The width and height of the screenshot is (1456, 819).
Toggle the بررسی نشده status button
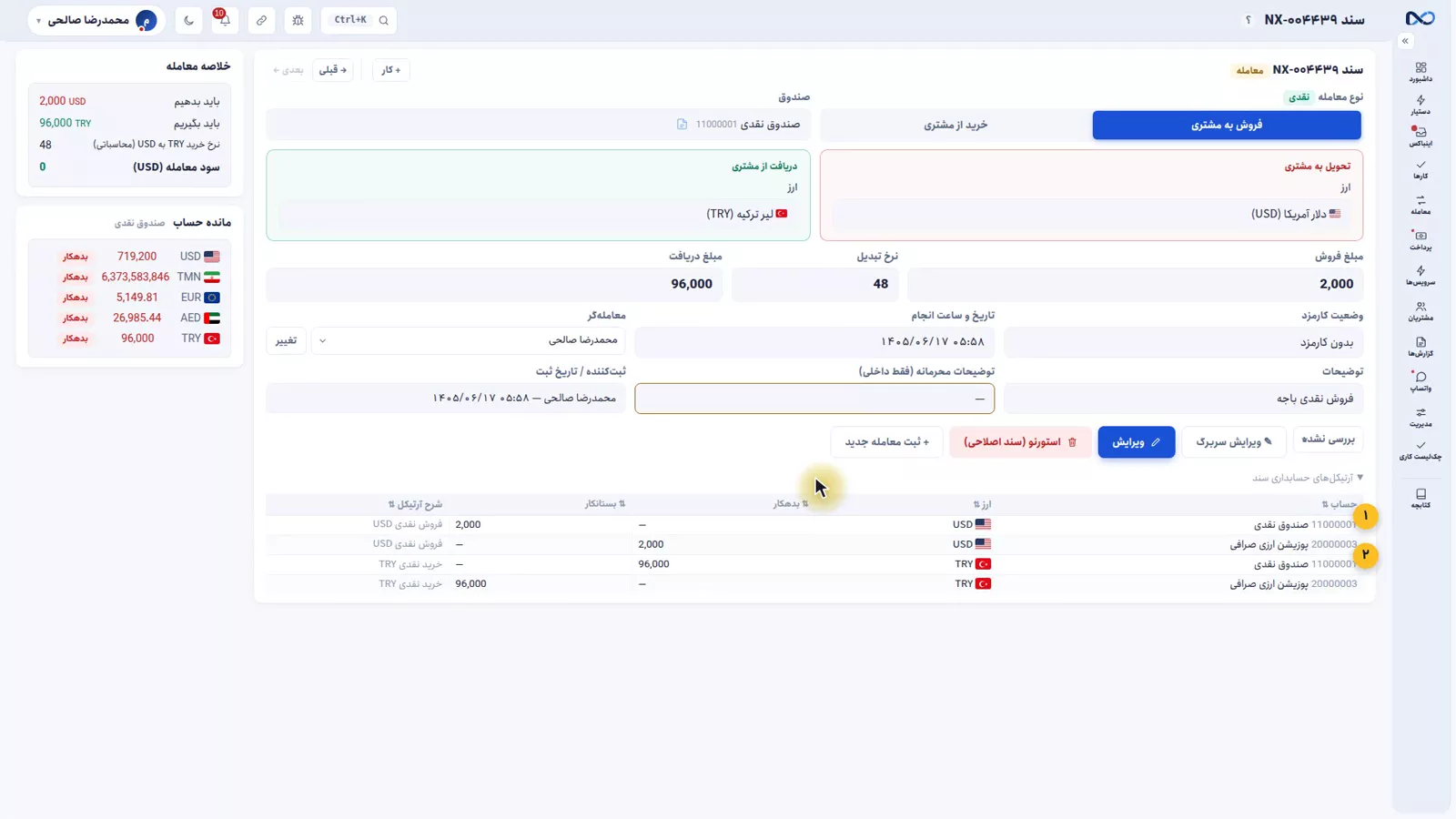click(x=1329, y=440)
